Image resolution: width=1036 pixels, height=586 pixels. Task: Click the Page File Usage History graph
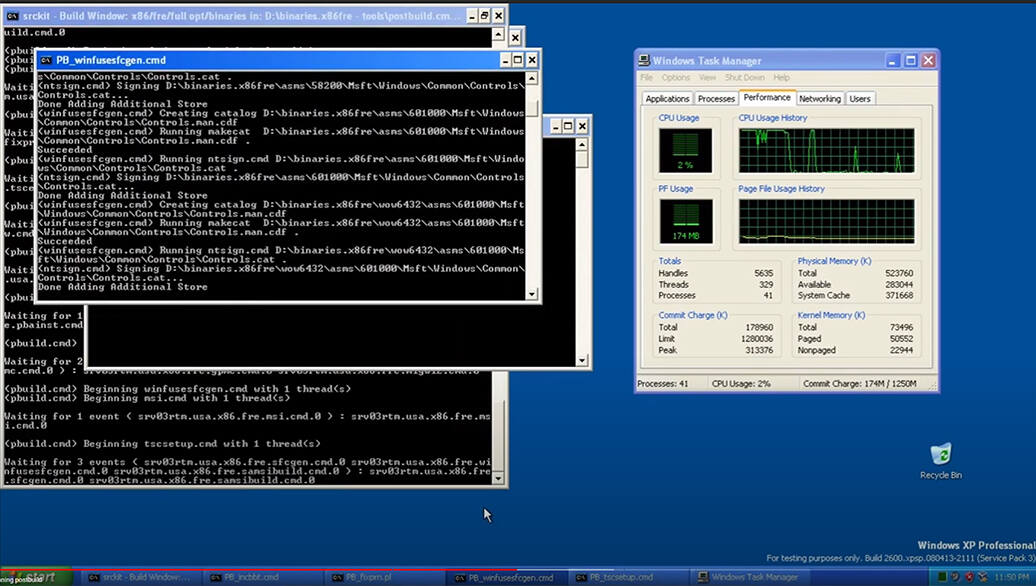pos(827,221)
